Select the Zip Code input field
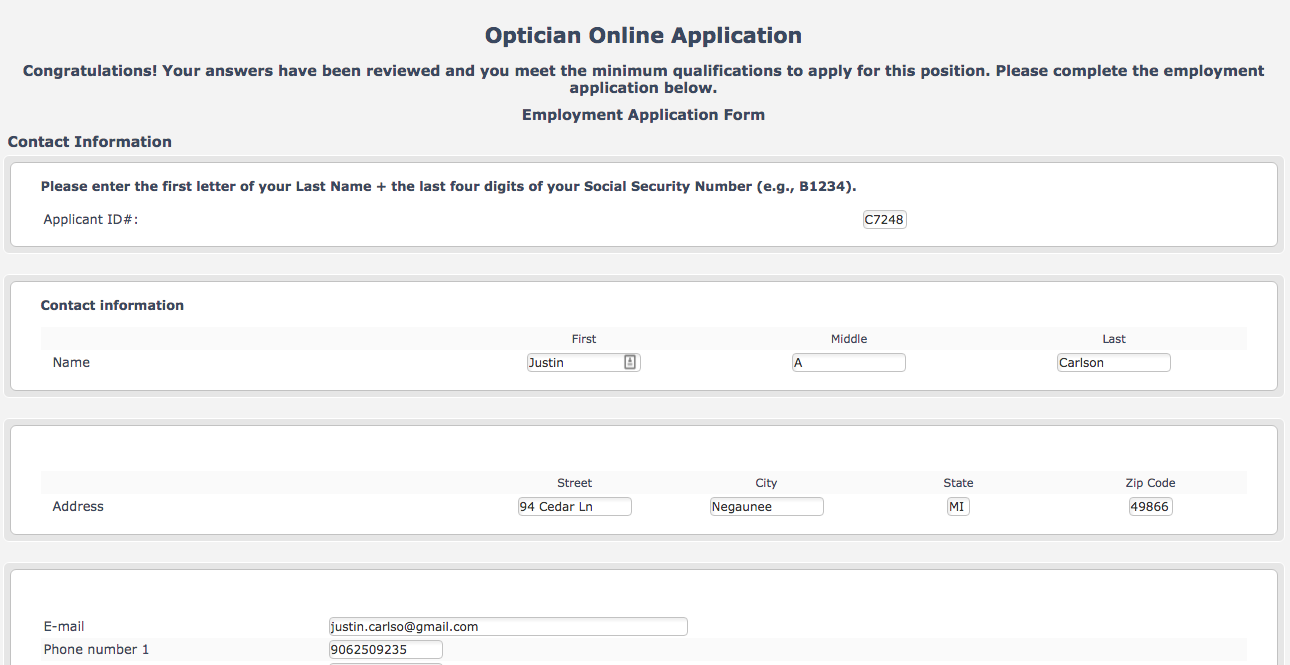 [1150, 507]
